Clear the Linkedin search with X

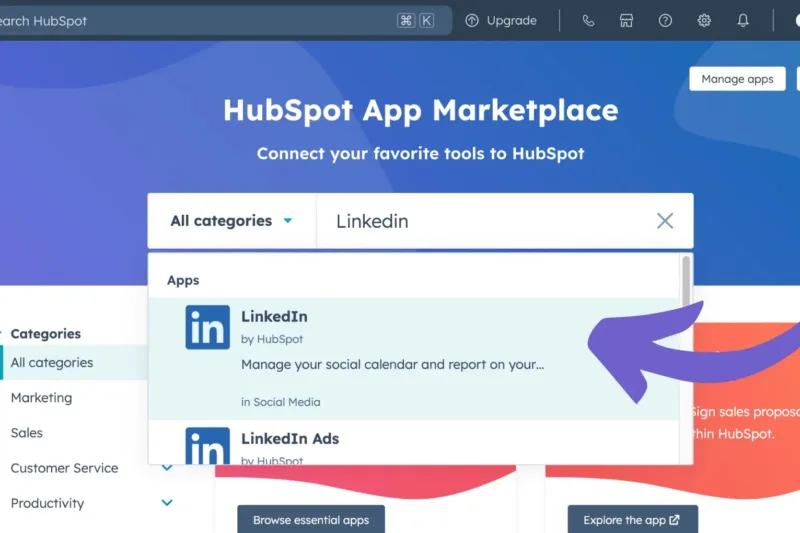(665, 221)
